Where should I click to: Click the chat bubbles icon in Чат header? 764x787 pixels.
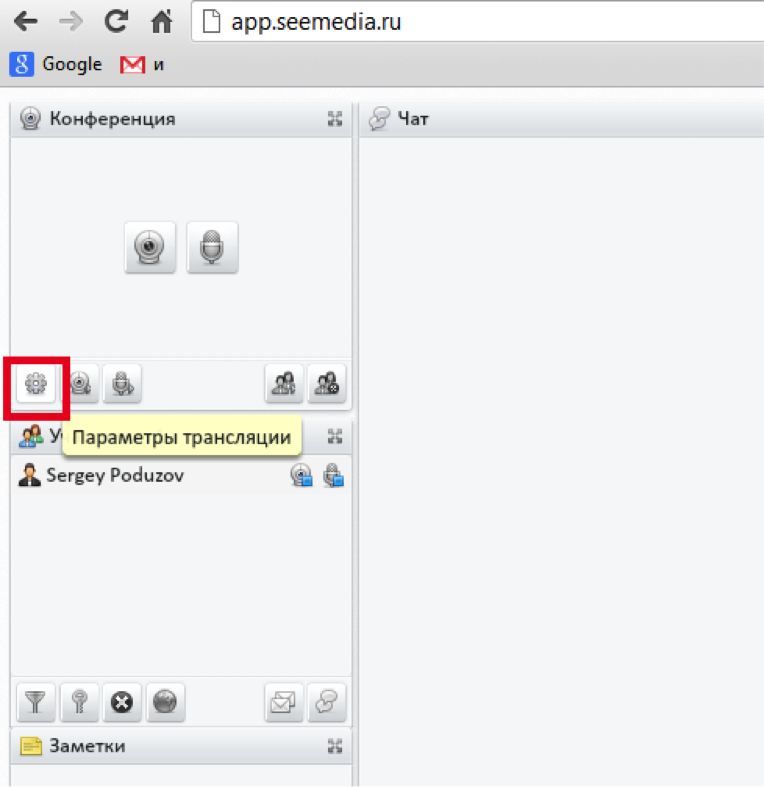point(379,119)
